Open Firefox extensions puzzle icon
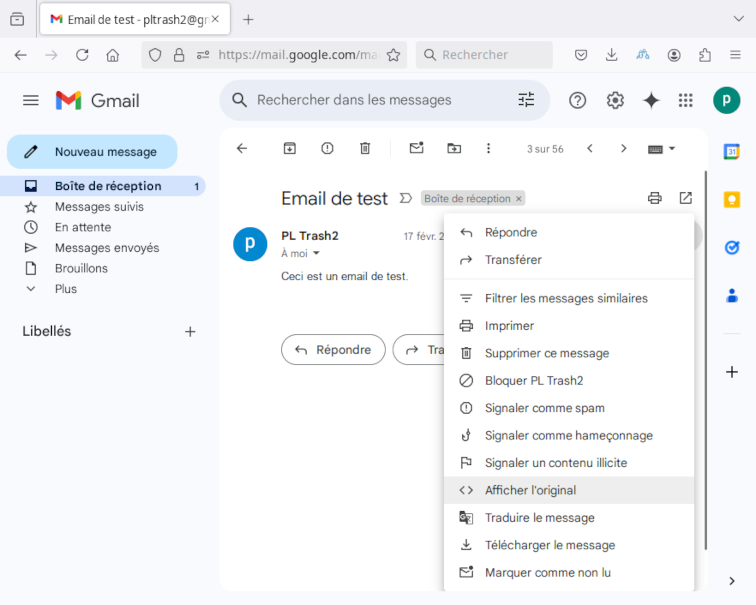 (704, 55)
